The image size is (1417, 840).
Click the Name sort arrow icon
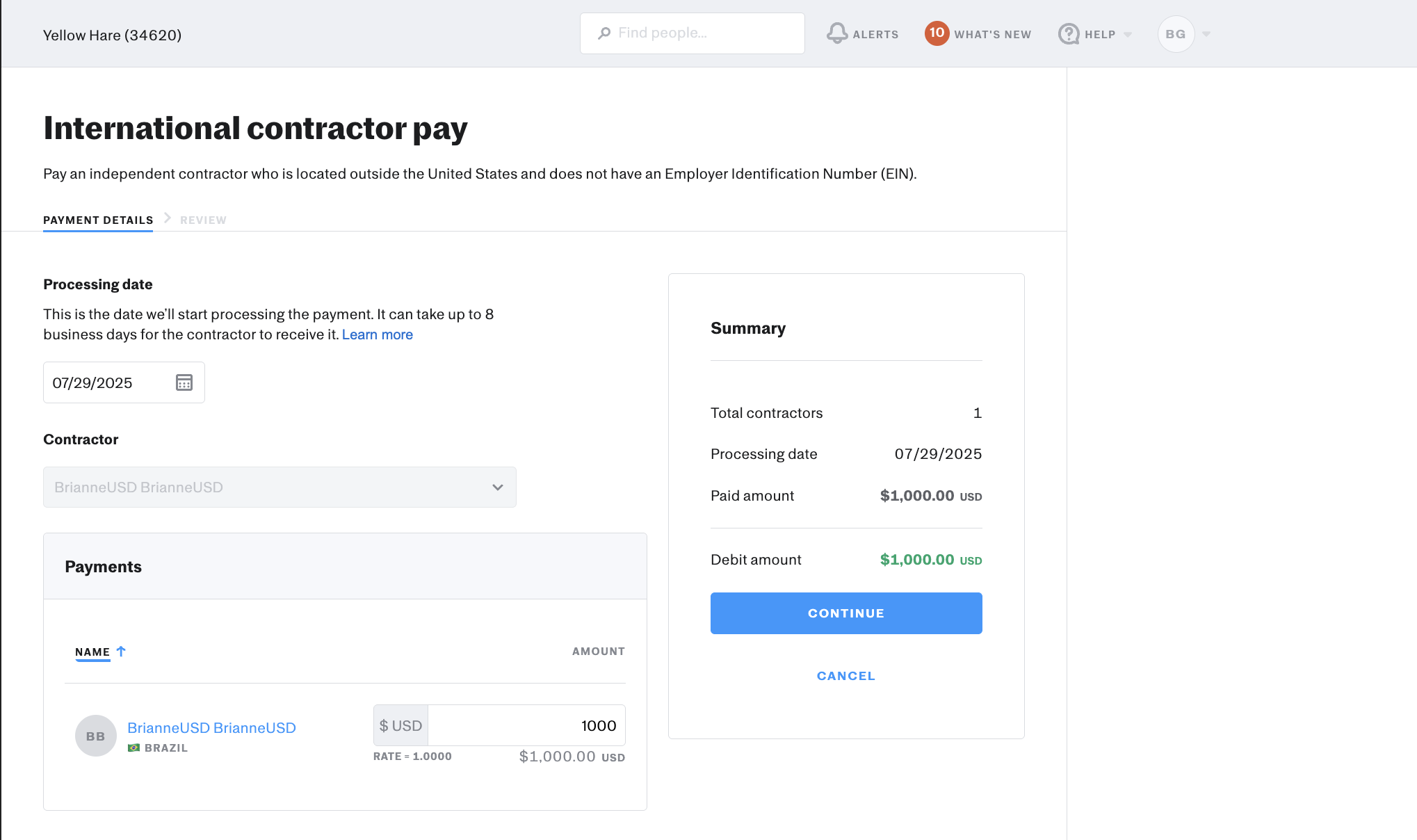[121, 652]
